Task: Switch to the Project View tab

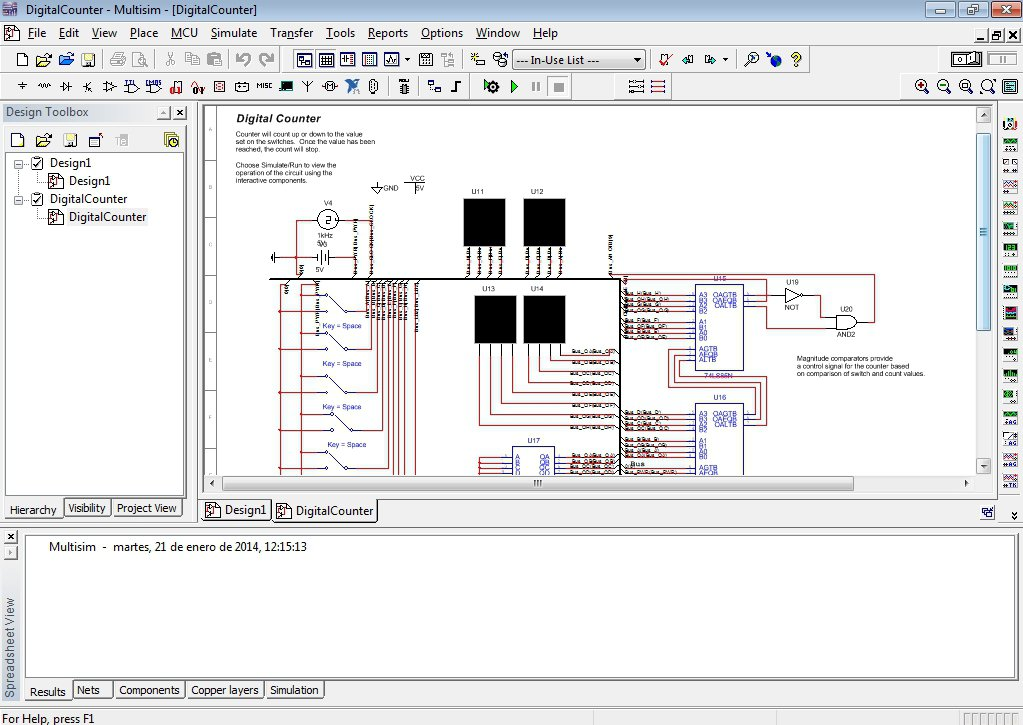Action: click(x=146, y=508)
